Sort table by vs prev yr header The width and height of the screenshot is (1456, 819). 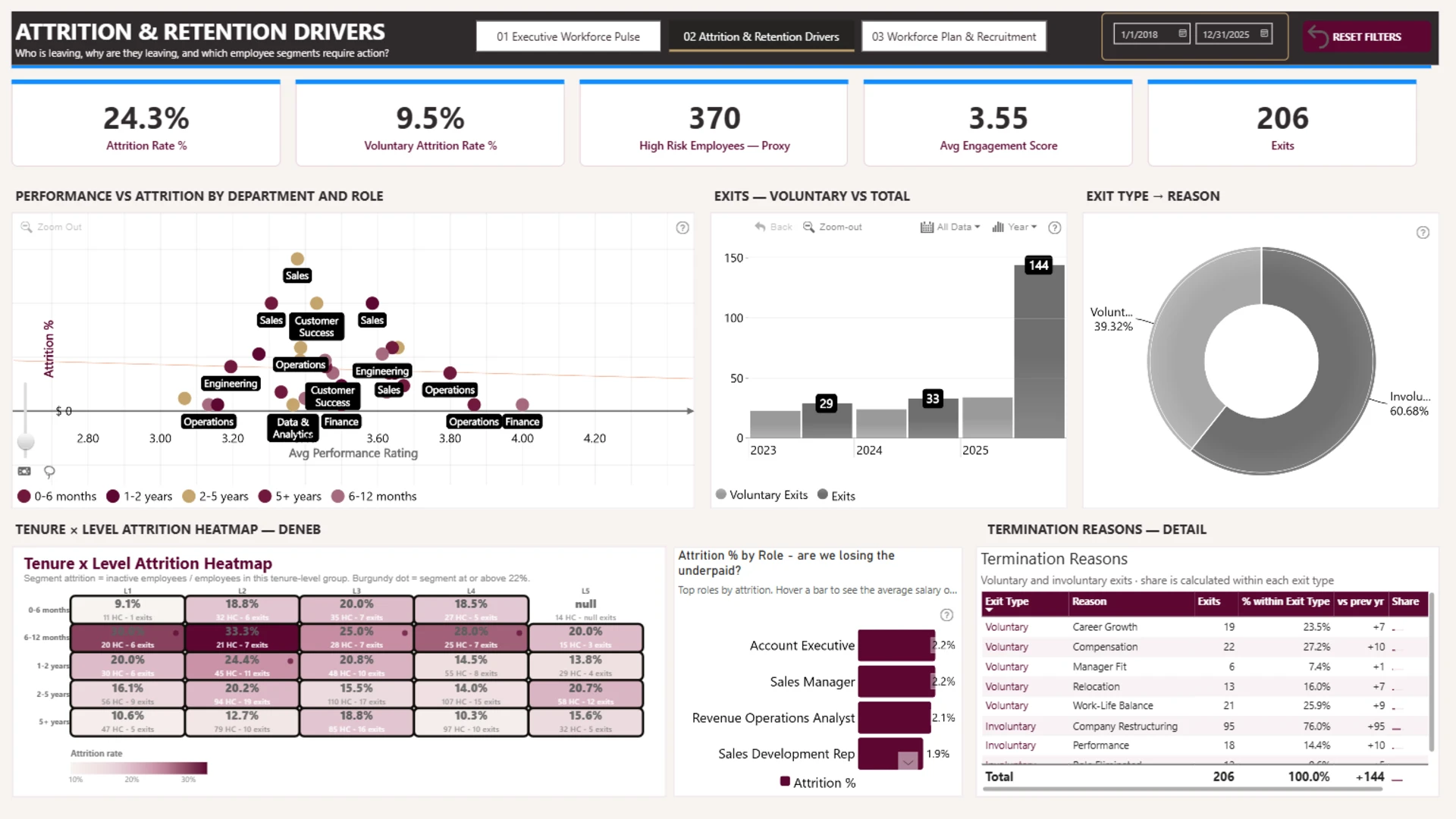point(1360,601)
